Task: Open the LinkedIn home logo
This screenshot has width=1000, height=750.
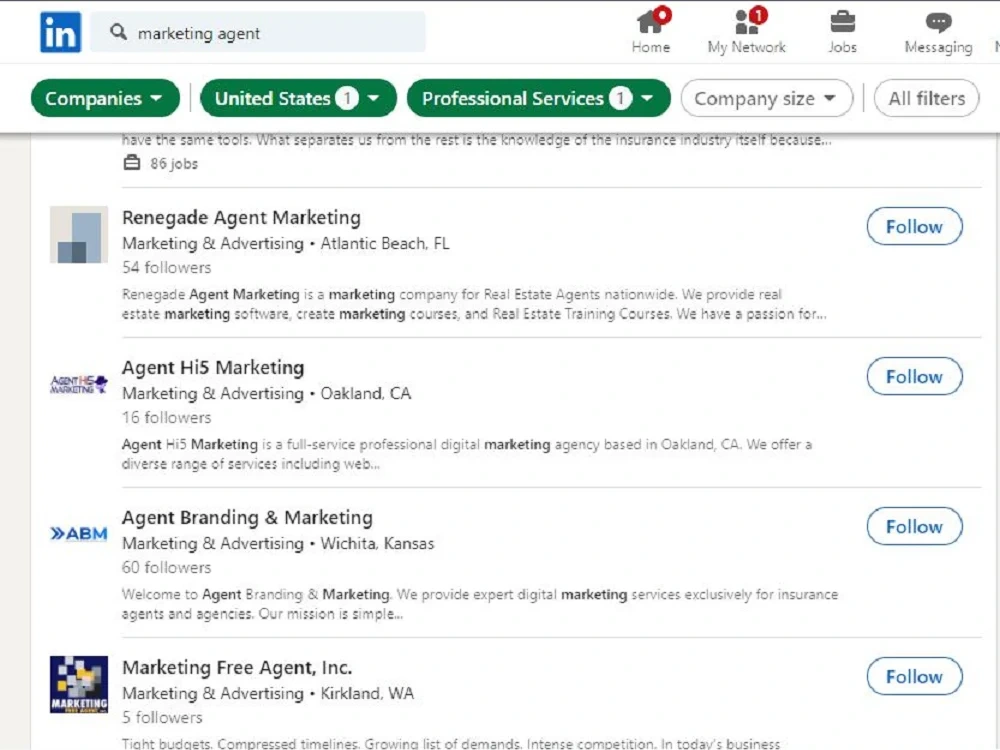Action: pyautogui.click(x=61, y=32)
